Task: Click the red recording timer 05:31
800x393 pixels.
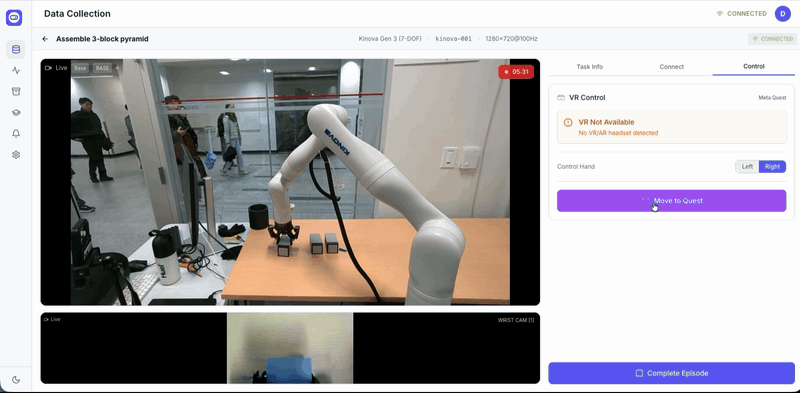Action: (x=516, y=72)
